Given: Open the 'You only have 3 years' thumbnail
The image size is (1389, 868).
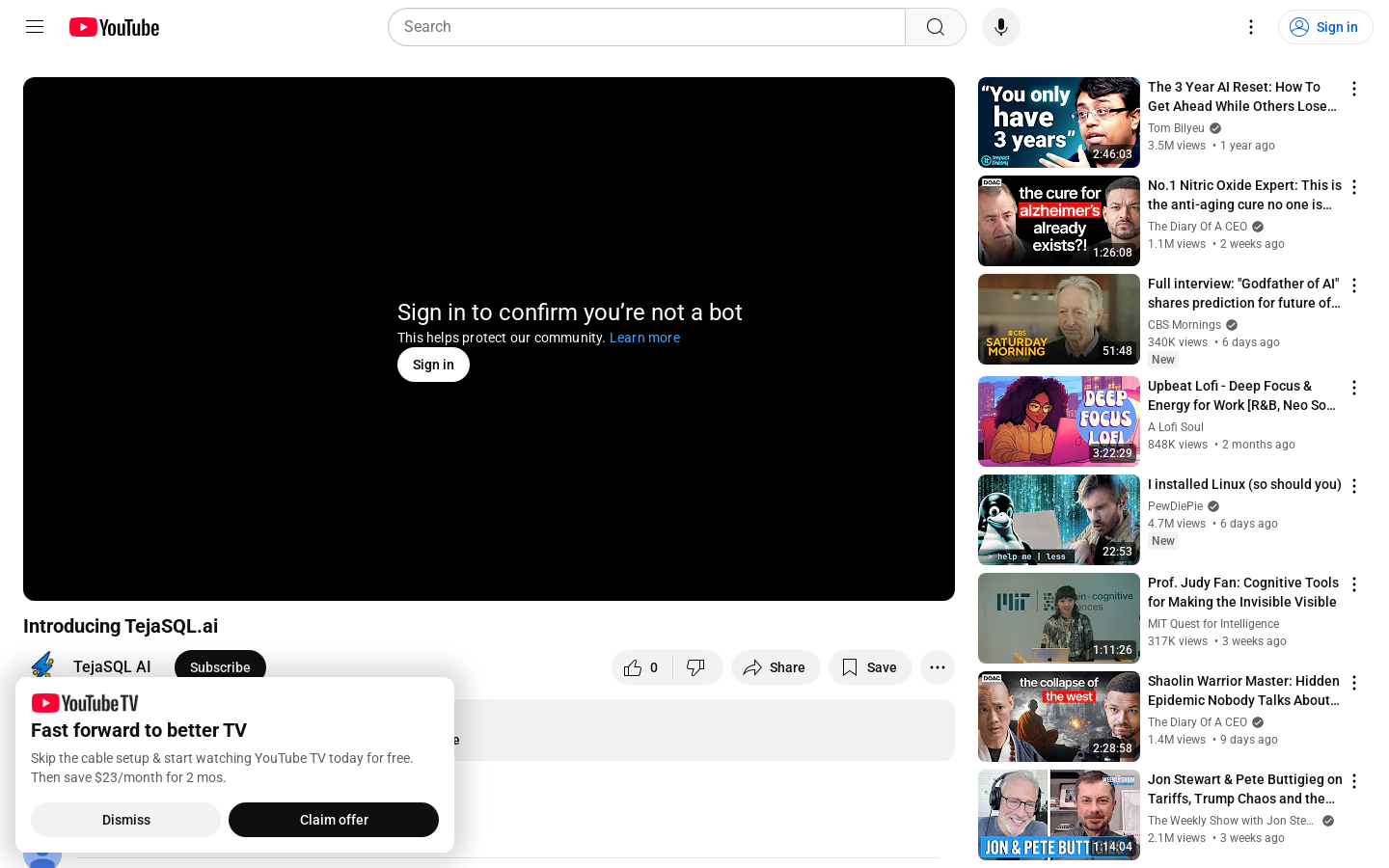Looking at the screenshot, I should 1059,122.
